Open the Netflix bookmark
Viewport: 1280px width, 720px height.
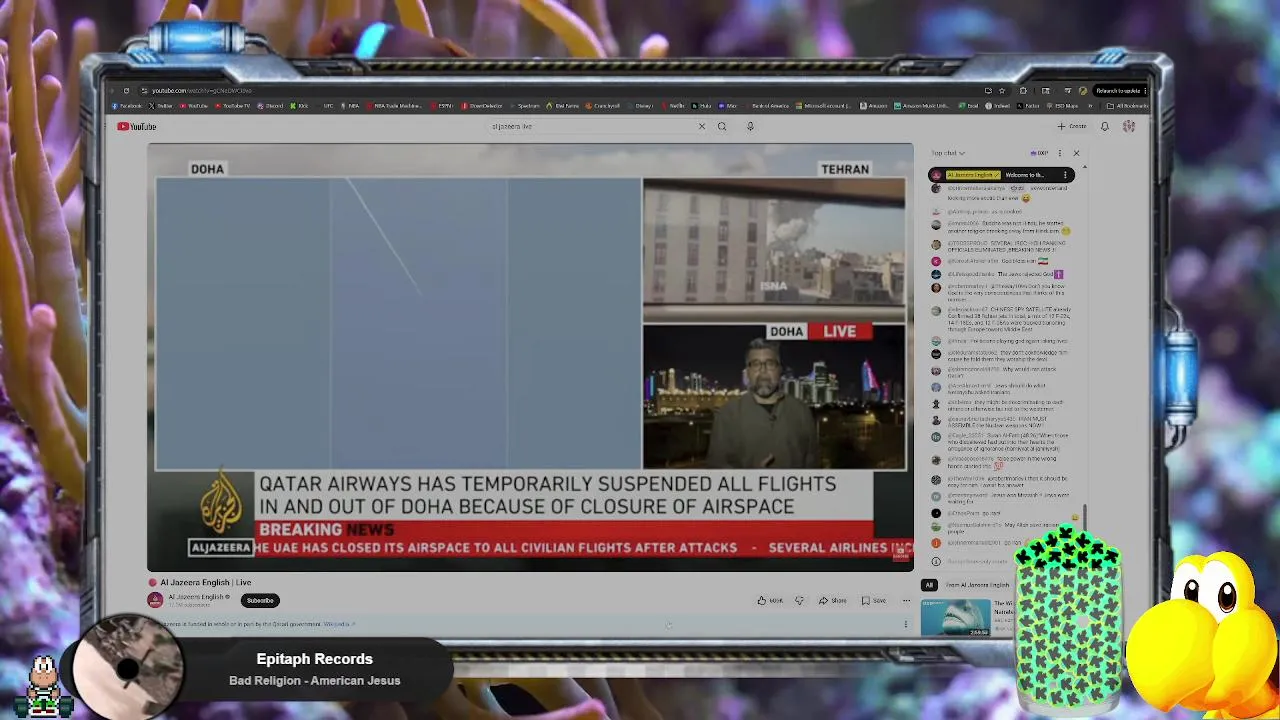click(673, 106)
